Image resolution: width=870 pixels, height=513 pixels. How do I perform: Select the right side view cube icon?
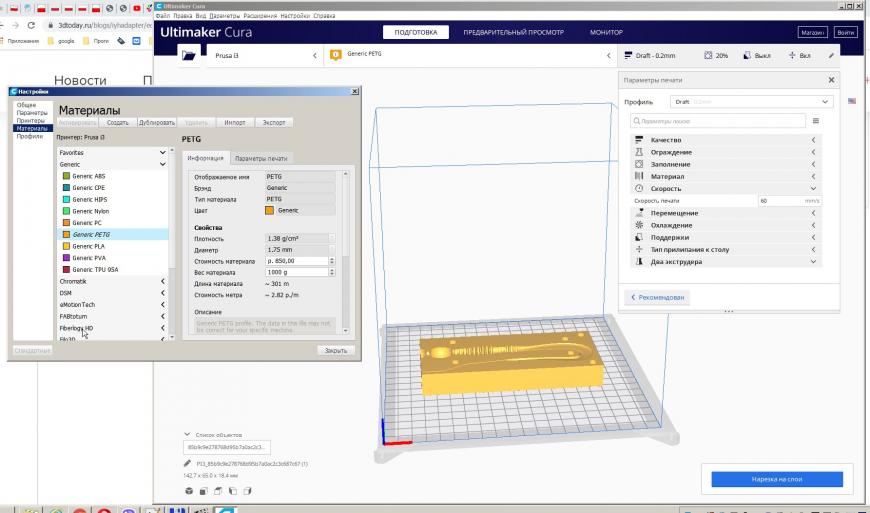pyautogui.click(x=247, y=491)
